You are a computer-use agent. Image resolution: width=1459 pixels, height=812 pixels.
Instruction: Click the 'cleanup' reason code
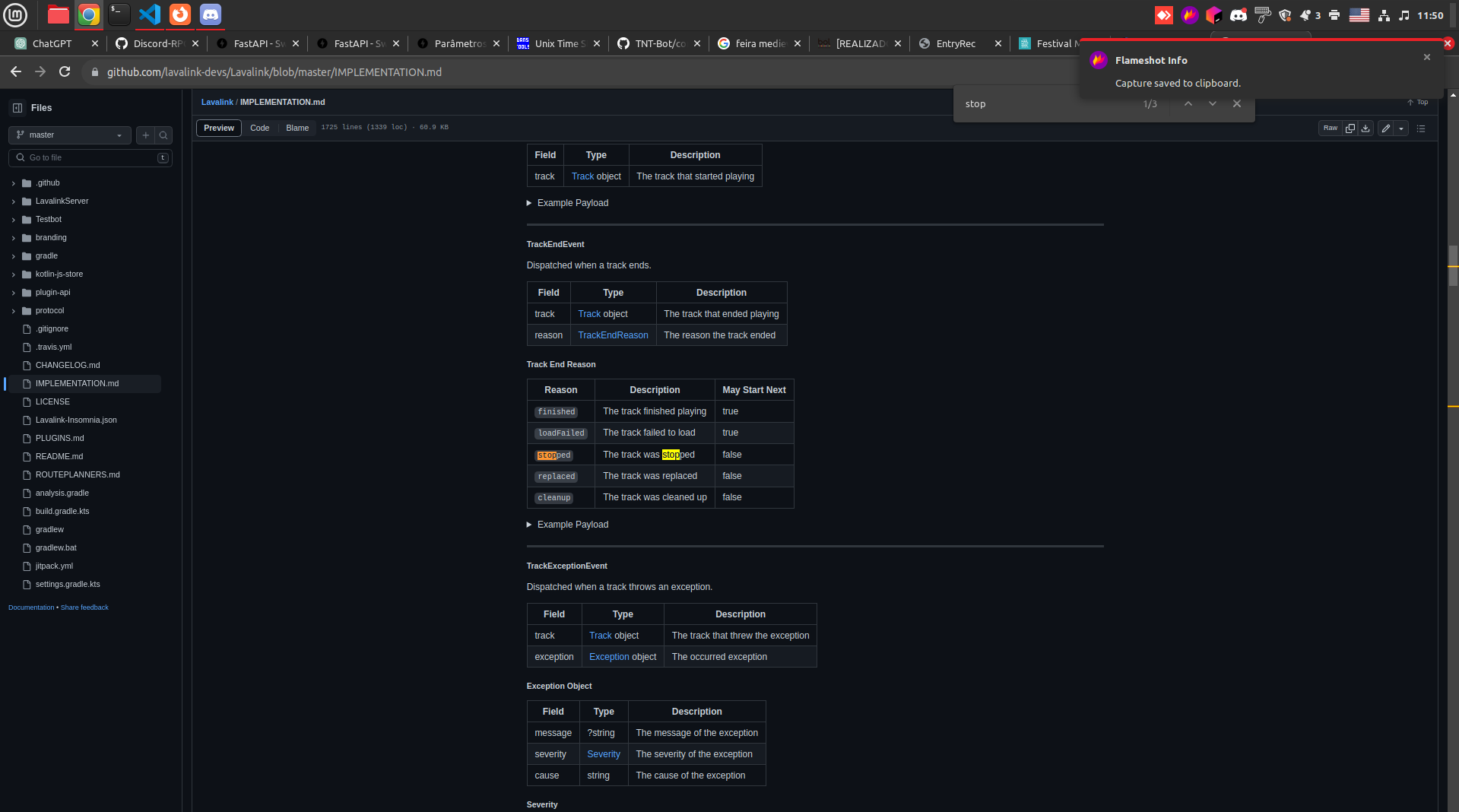click(553, 498)
